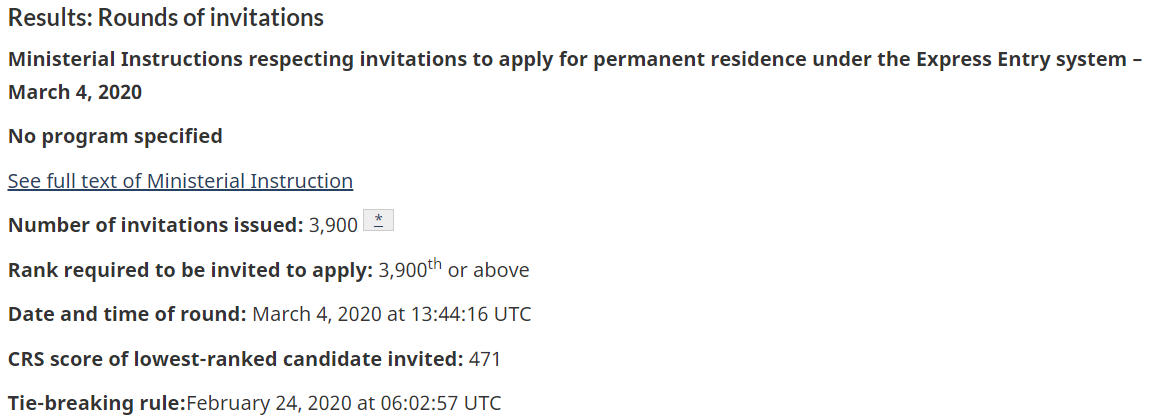Click the 'or above' text after the rank

click(489, 270)
